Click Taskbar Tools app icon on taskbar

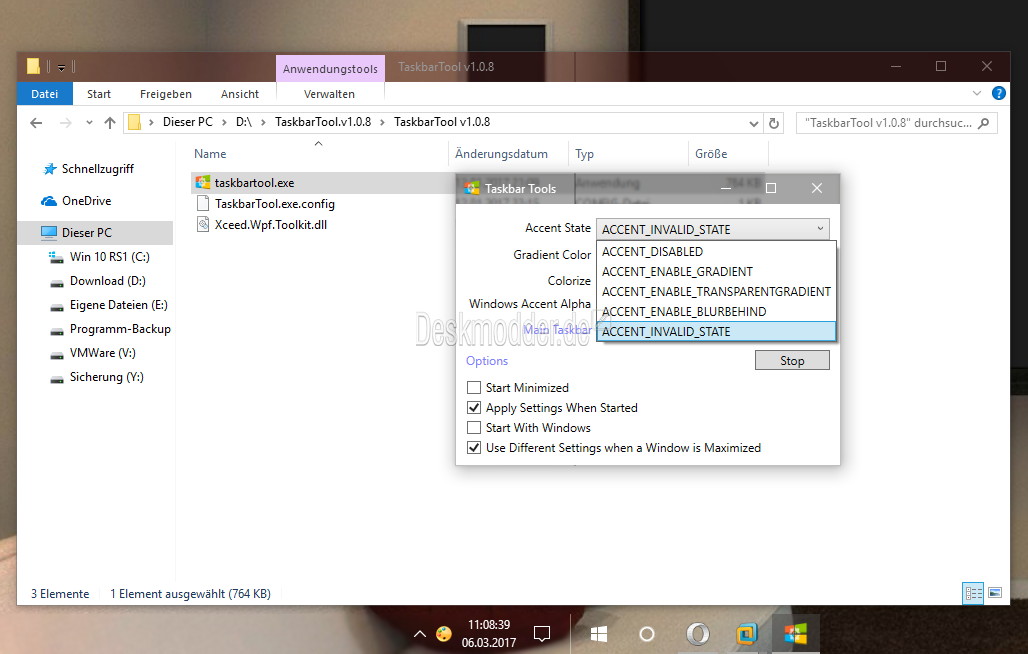tap(795, 634)
